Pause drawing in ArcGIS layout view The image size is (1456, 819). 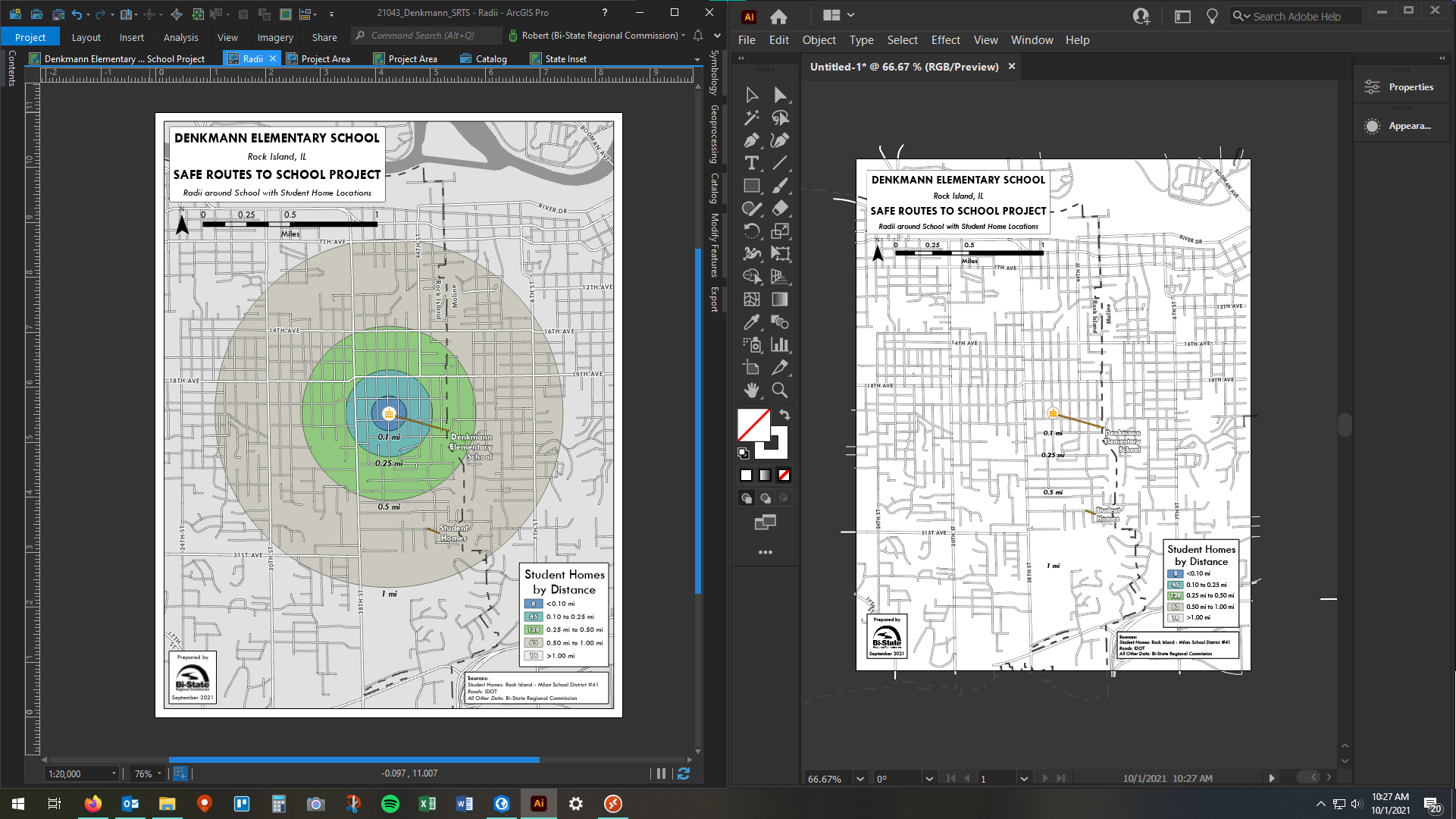(x=661, y=773)
